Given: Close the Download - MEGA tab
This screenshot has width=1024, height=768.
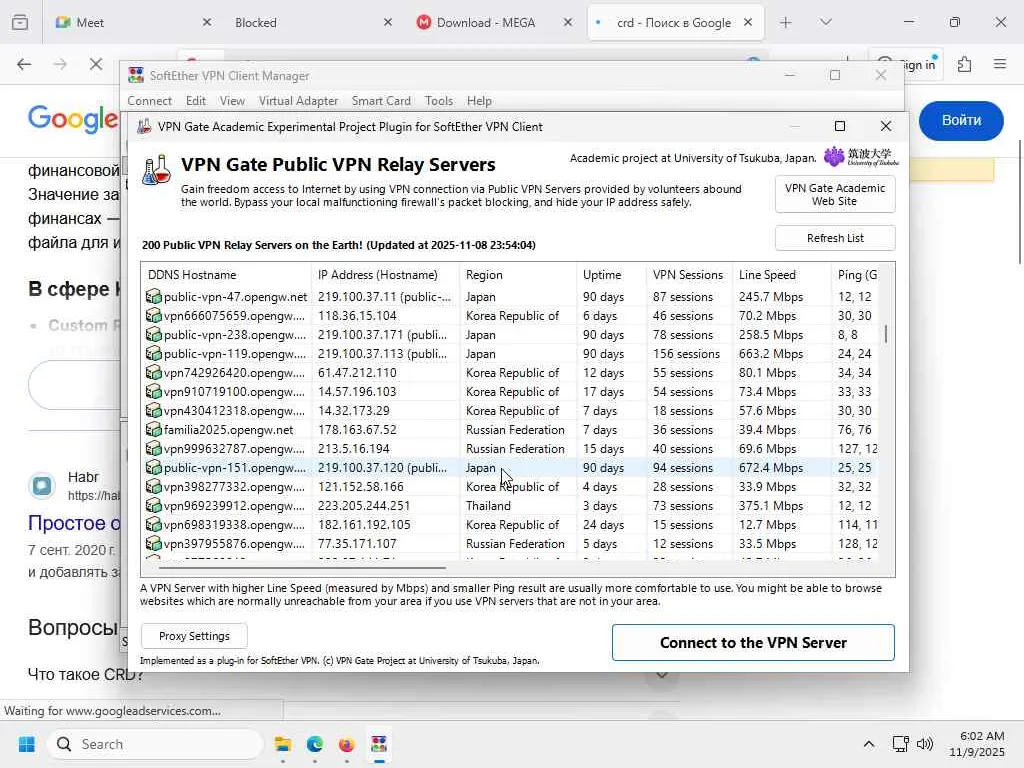Looking at the screenshot, I should pyautogui.click(x=568, y=22).
